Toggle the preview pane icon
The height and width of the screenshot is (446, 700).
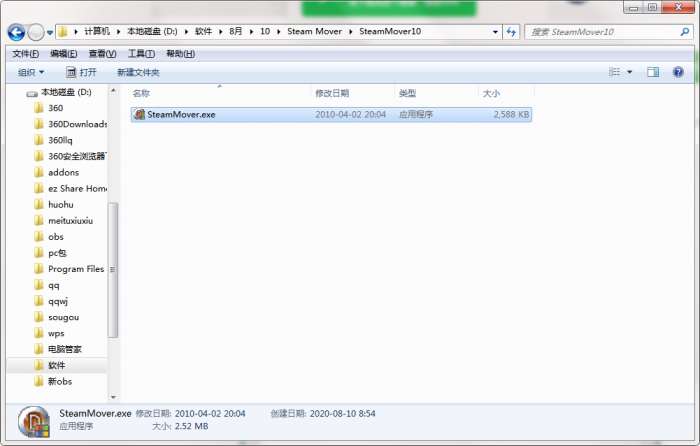click(x=653, y=72)
